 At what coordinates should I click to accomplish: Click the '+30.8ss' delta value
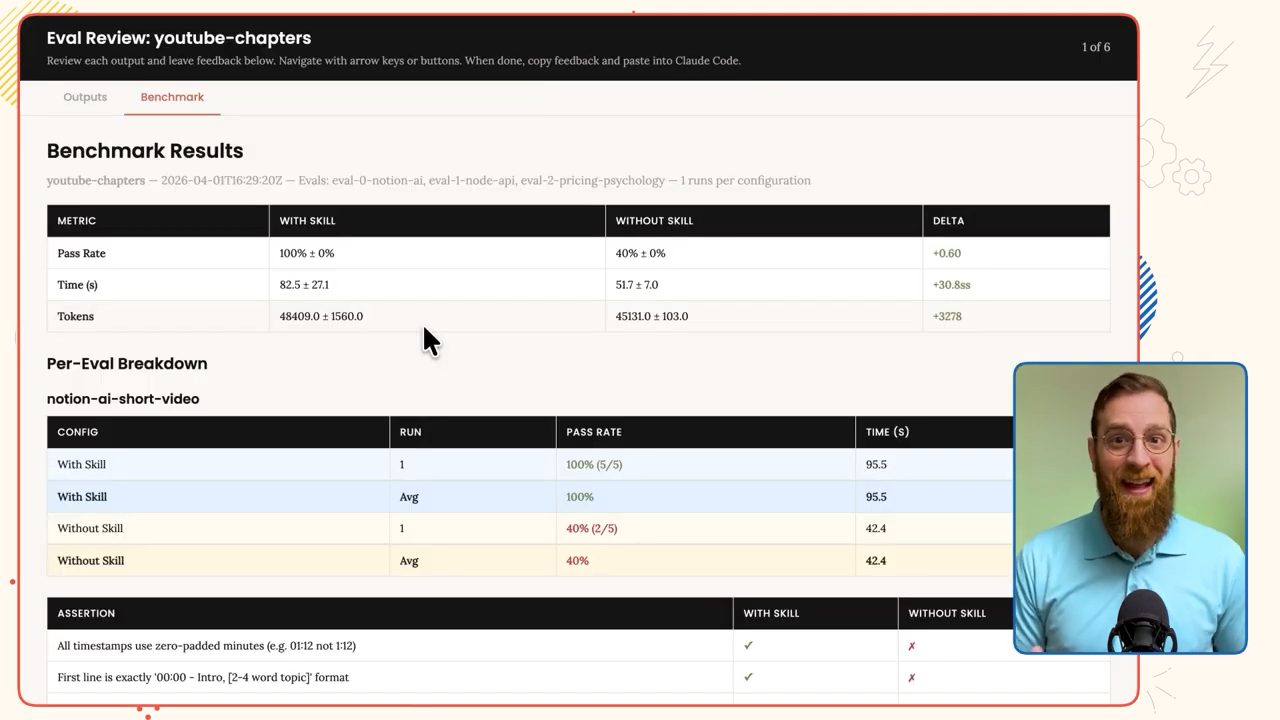952,285
